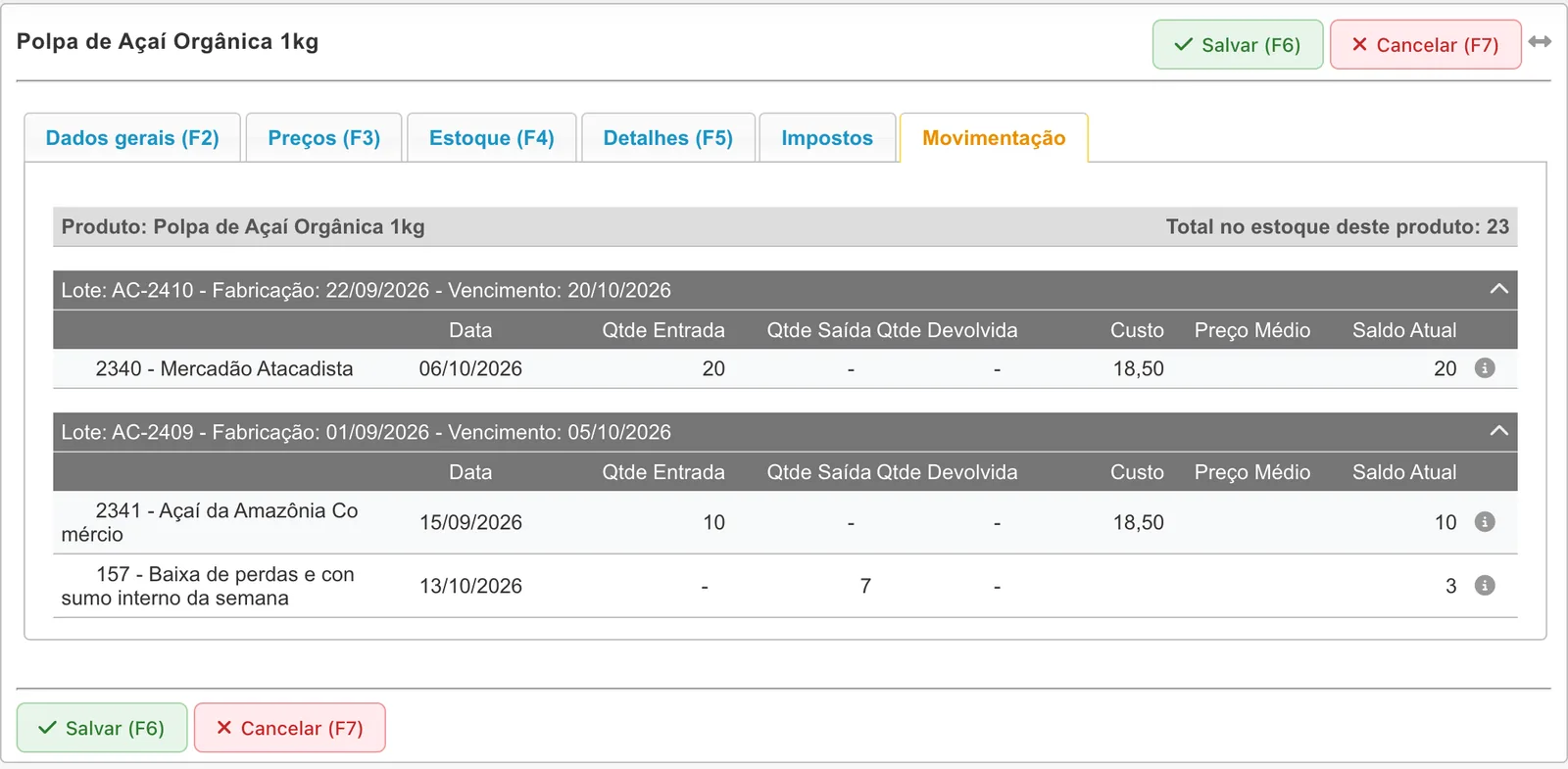Click the bottom Salvar (F6) button
1568x769 pixels.
102,728
